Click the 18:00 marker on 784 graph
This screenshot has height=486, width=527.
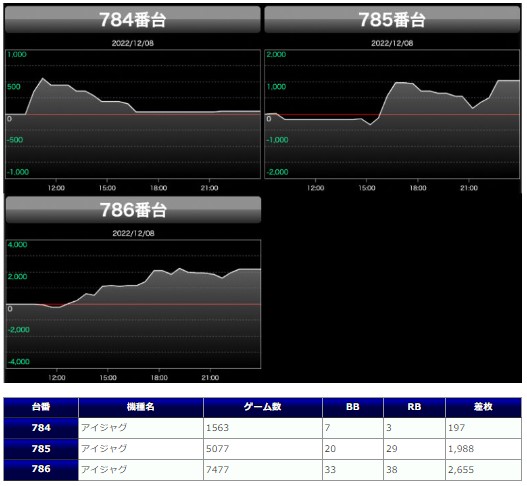[158, 188]
